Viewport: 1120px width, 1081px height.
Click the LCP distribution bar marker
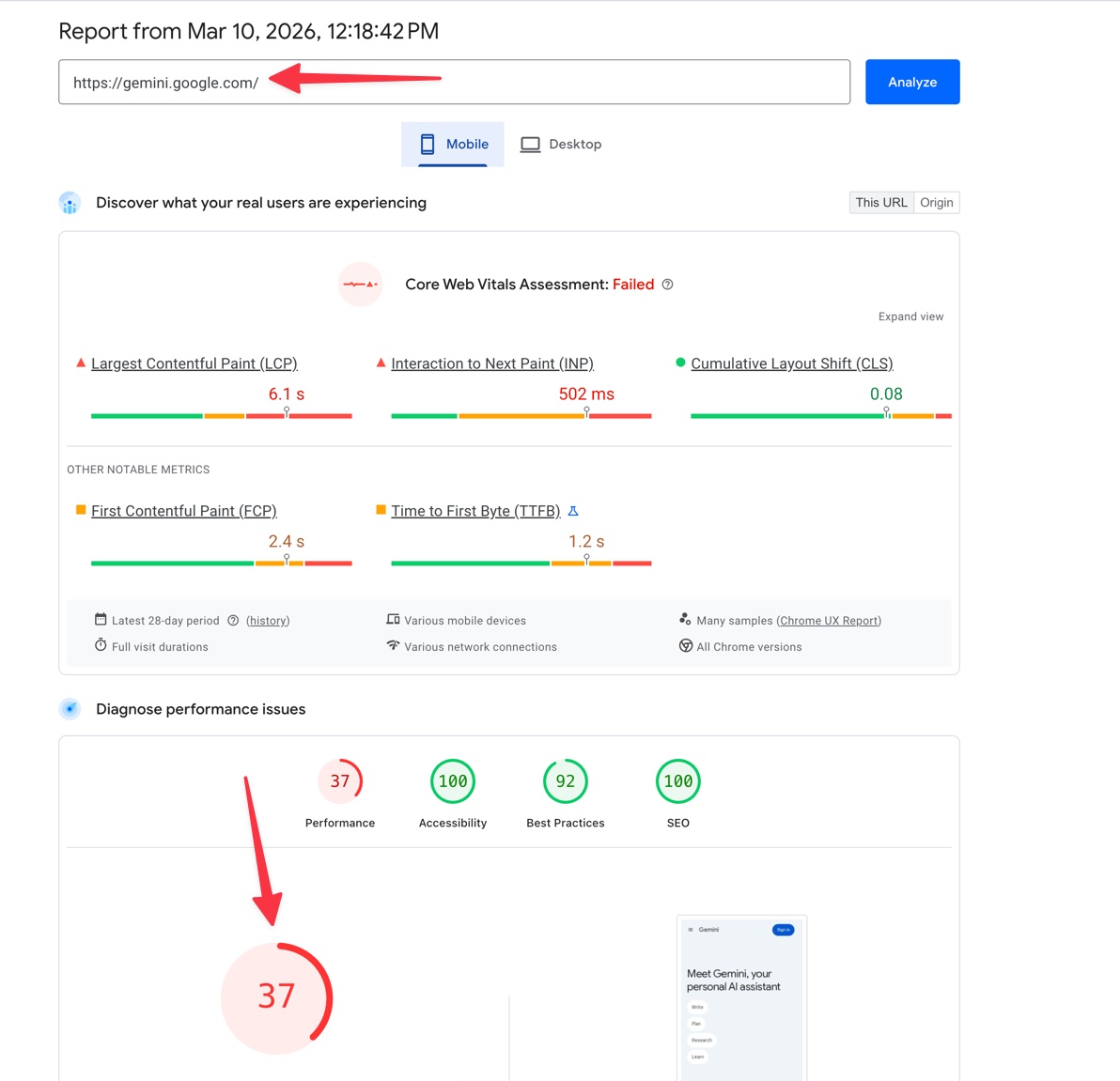pos(287,411)
